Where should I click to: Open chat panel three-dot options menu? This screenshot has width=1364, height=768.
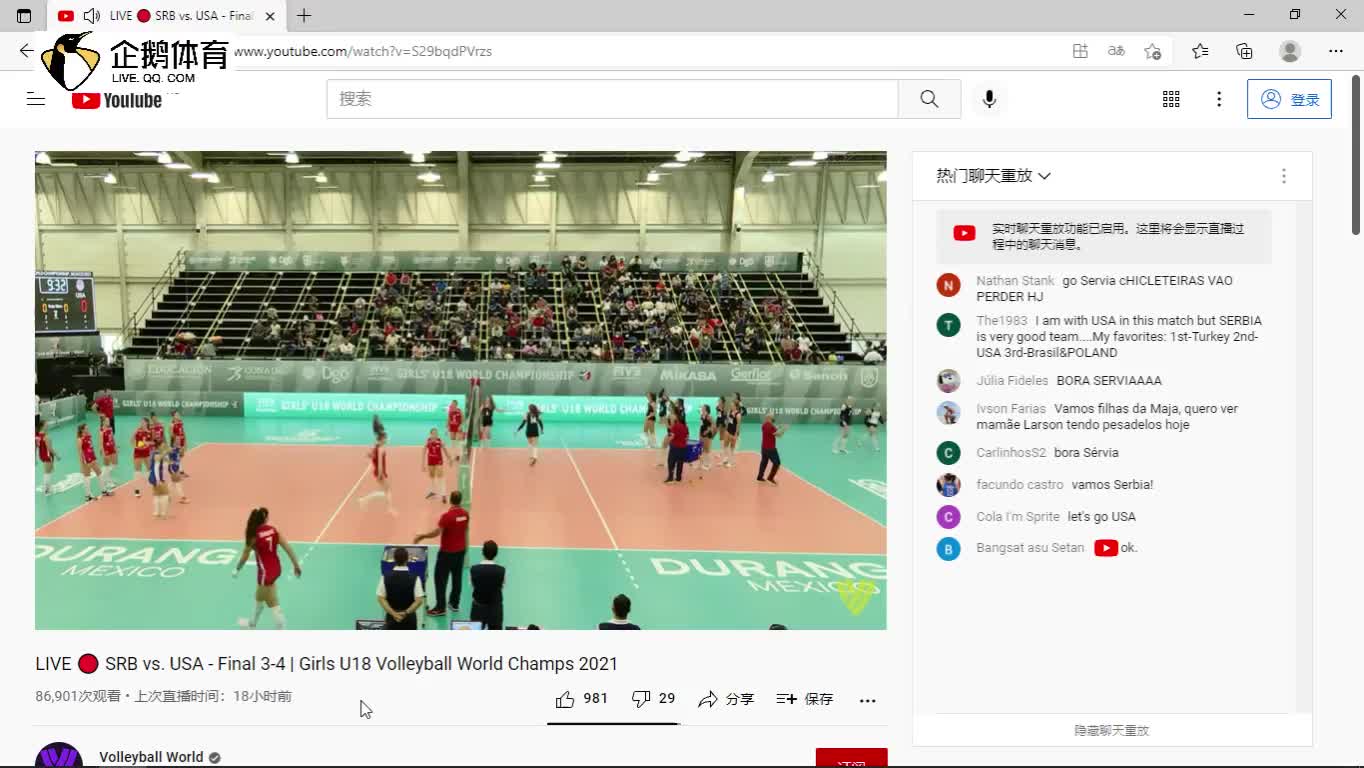click(1283, 176)
